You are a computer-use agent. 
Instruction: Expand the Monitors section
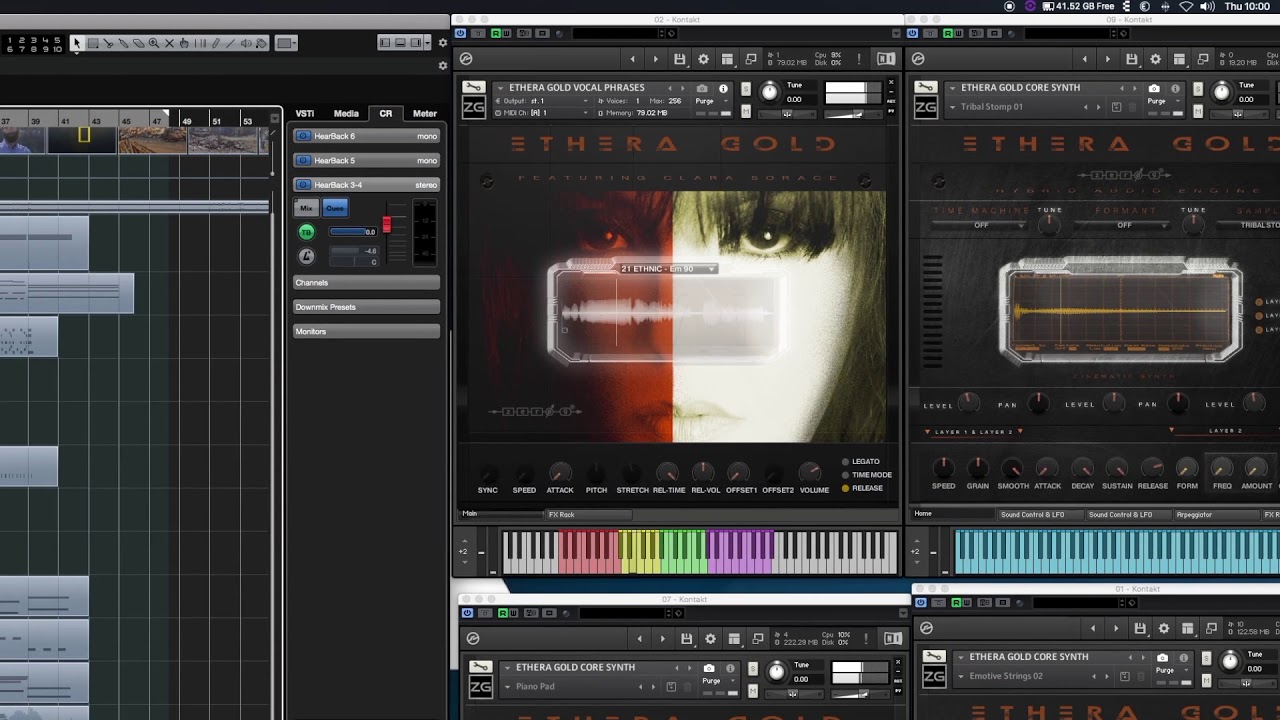[x=366, y=331]
